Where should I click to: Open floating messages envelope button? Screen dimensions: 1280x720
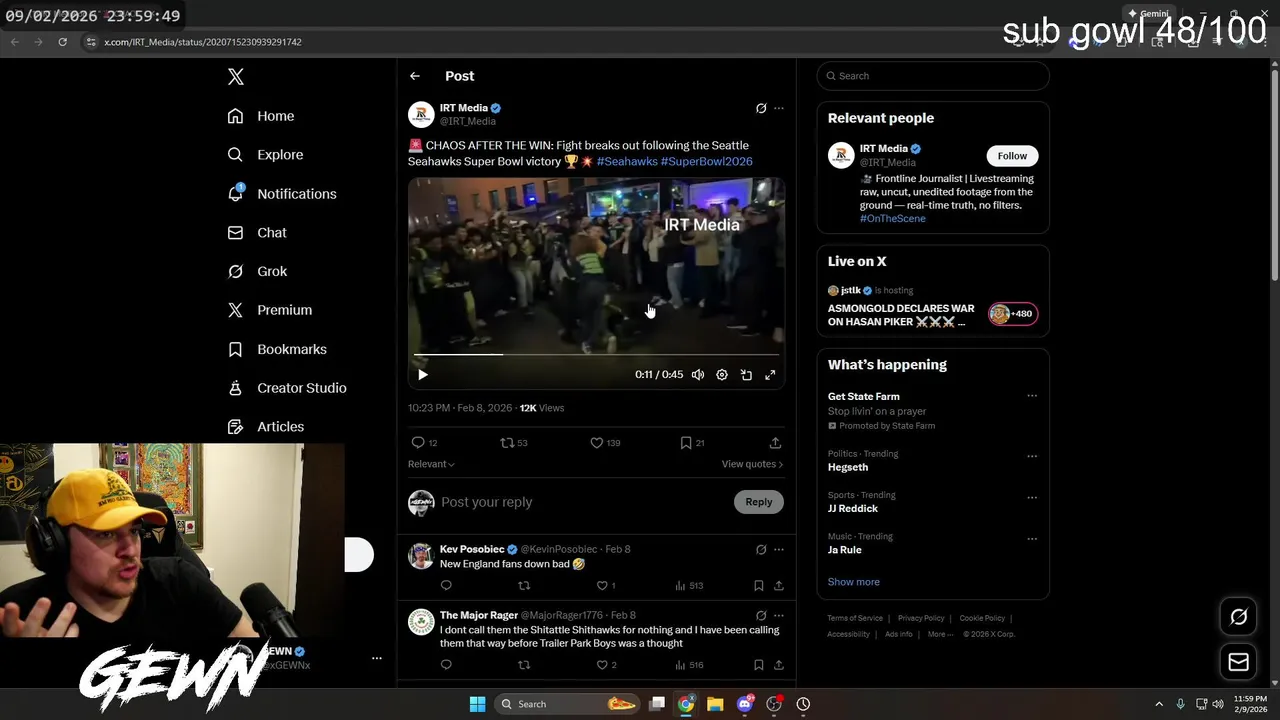[x=1238, y=662]
